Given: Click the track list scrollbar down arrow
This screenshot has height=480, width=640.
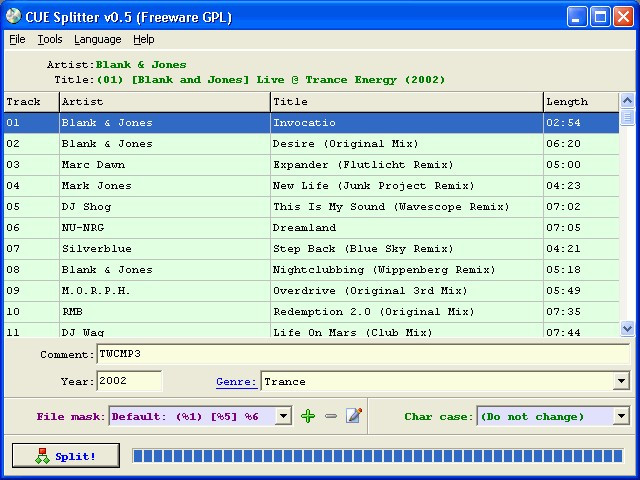Looking at the screenshot, I should pyautogui.click(x=627, y=328).
